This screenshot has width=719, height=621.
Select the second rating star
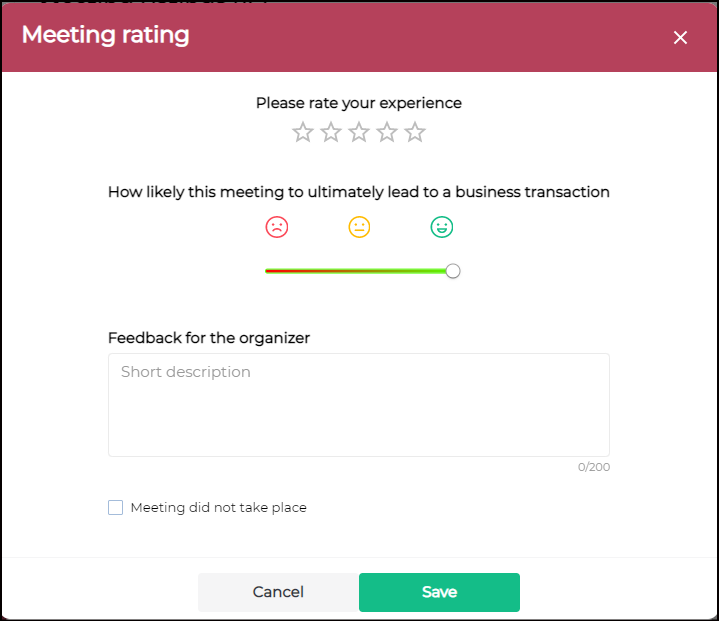[x=331, y=132]
